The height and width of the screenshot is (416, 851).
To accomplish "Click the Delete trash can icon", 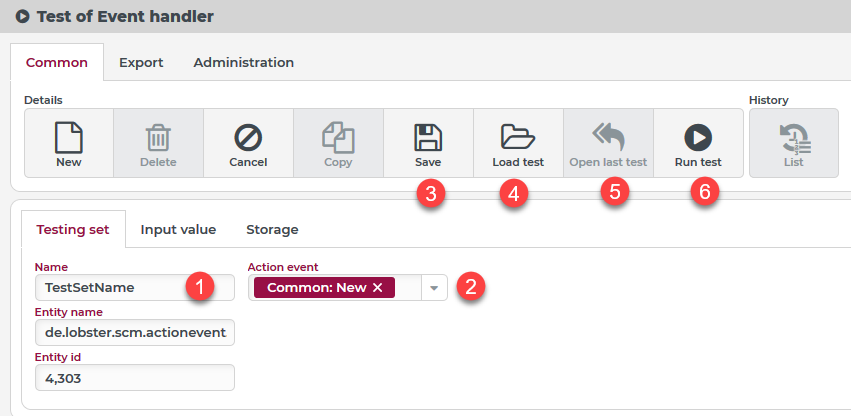I will click(x=158, y=138).
